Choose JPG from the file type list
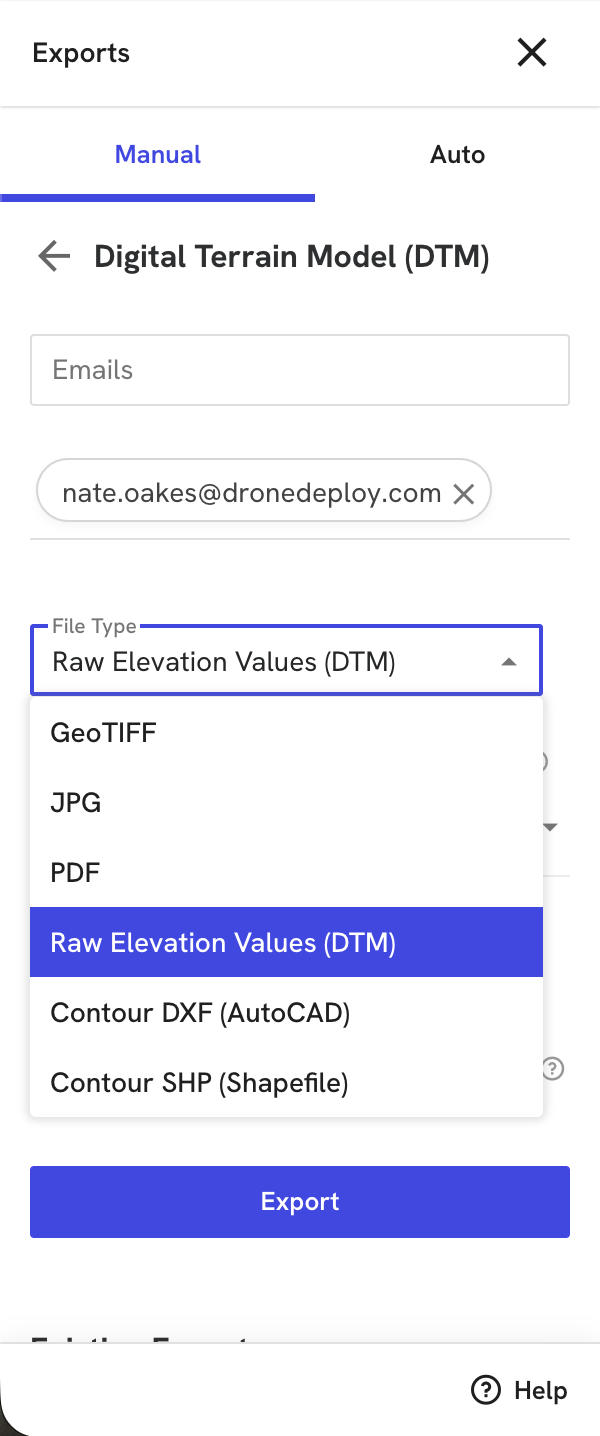 click(x=76, y=803)
